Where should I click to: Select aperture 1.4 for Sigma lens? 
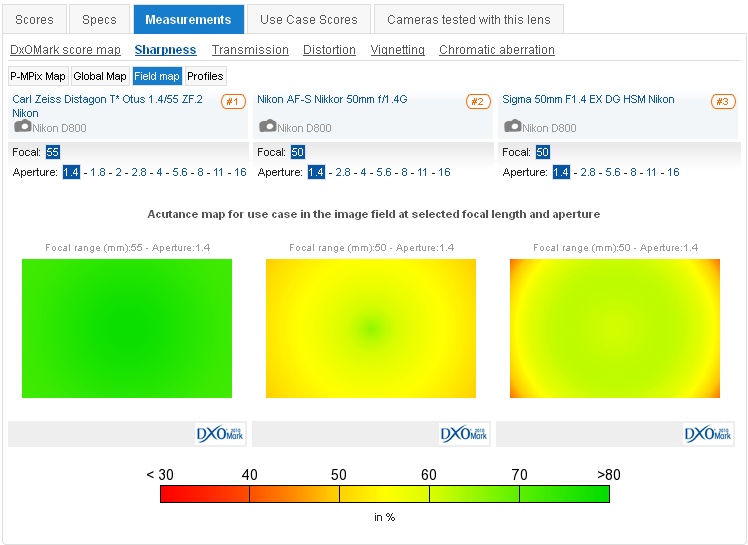pos(561,172)
